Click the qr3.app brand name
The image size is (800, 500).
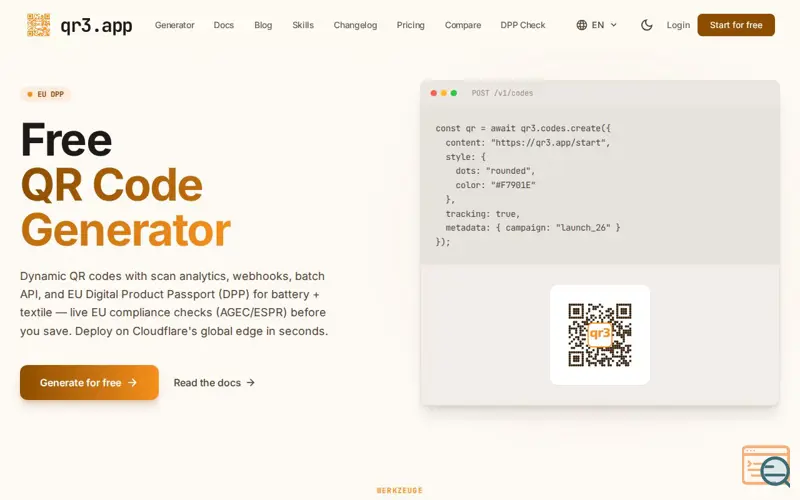coord(96,25)
